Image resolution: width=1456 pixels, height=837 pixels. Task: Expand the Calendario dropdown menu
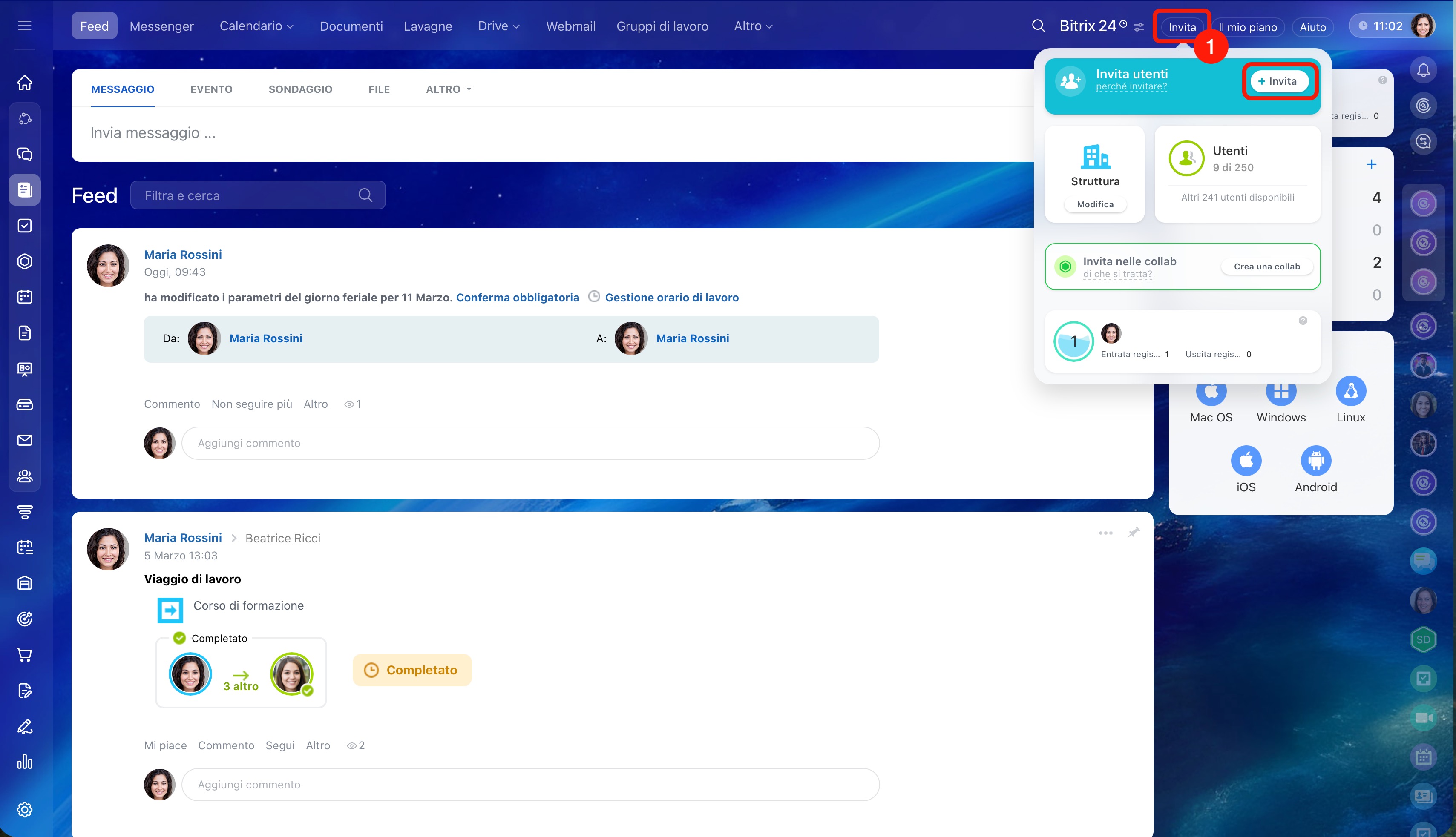tap(256, 26)
